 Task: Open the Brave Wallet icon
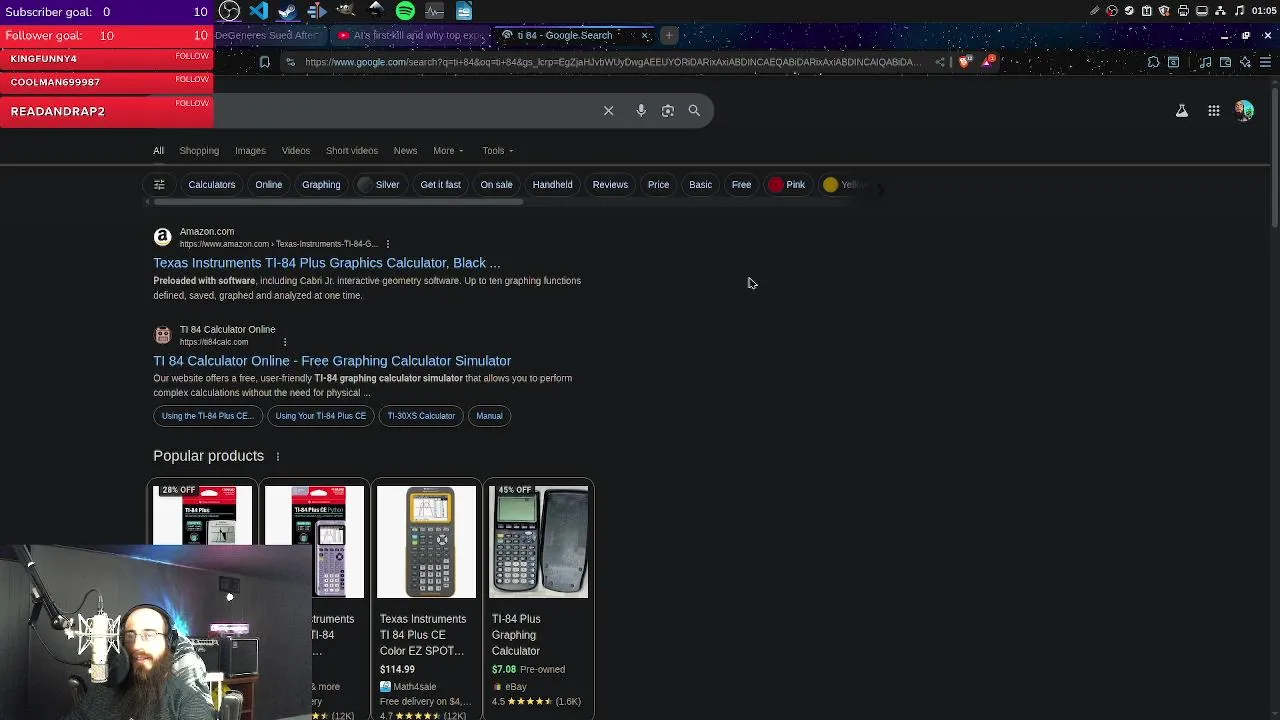pyautogui.click(x=1225, y=62)
